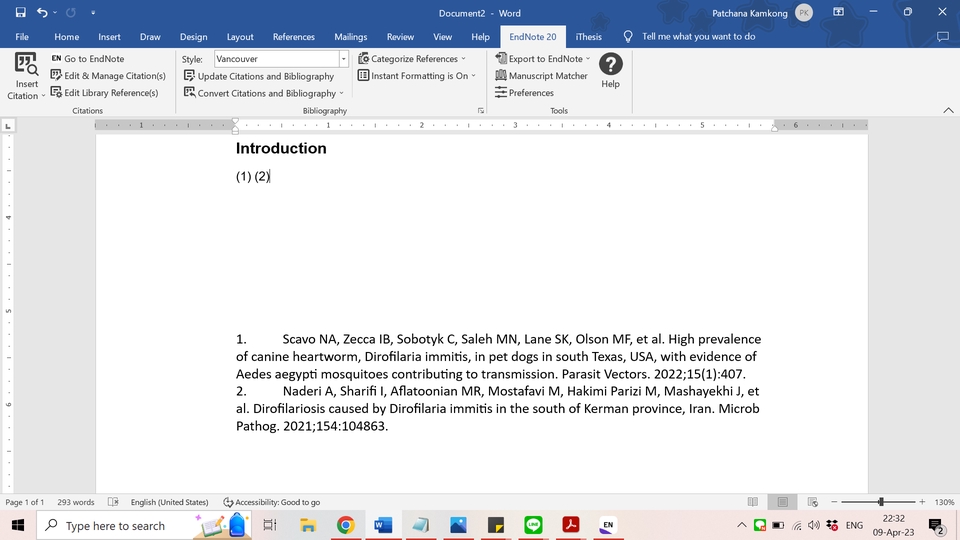
Task: Open word count showing 293 words
Action: 76,502
